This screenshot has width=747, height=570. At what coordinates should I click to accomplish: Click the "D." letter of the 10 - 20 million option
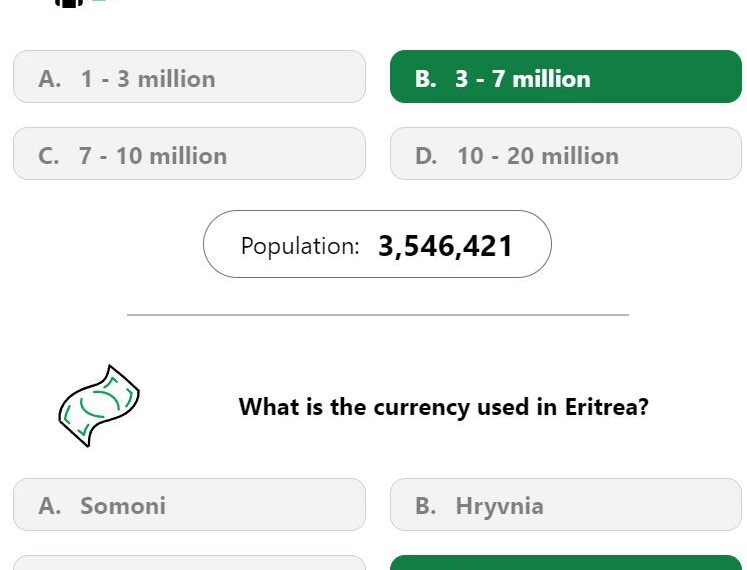(426, 156)
